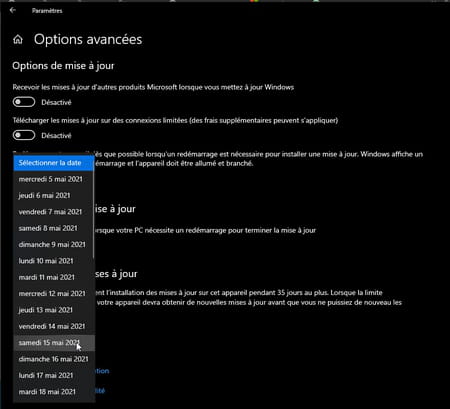Screen dimensions: 450x409
Task: Select jeudi 6 mai 2021
Action: pyautogui.click(x=53, y=196)
